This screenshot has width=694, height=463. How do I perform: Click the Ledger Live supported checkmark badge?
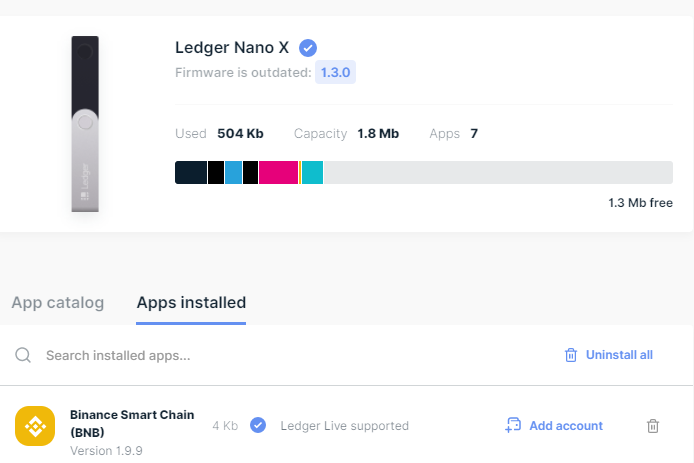(x=258, y=425)
